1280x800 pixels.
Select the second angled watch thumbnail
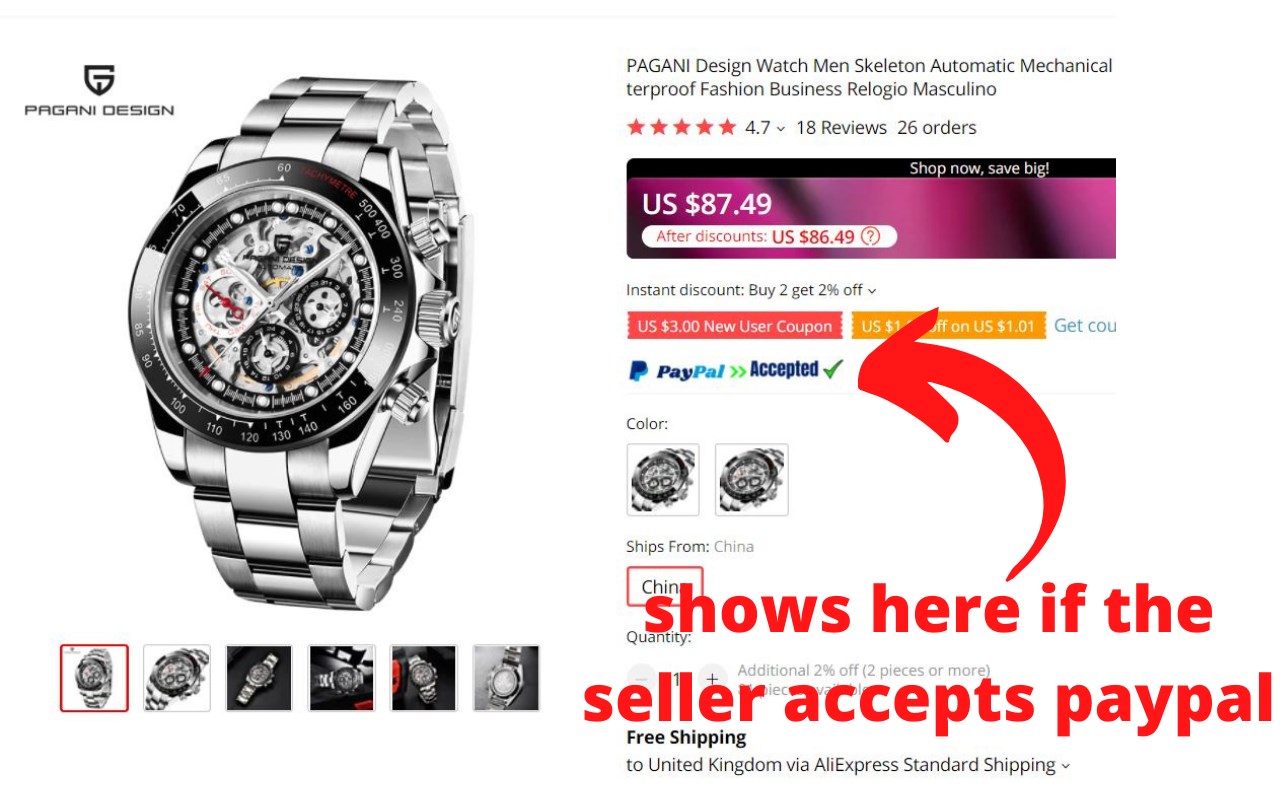[177, 678]
